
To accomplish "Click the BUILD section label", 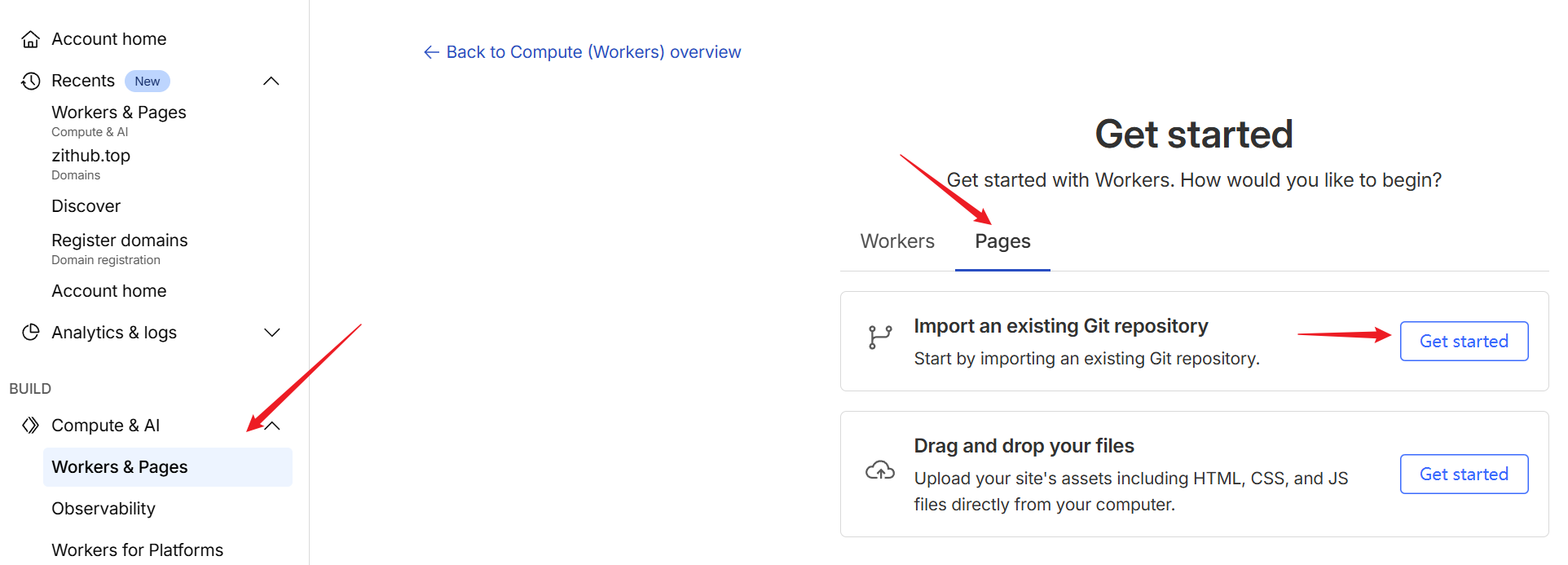I will (x=30, y=389).
